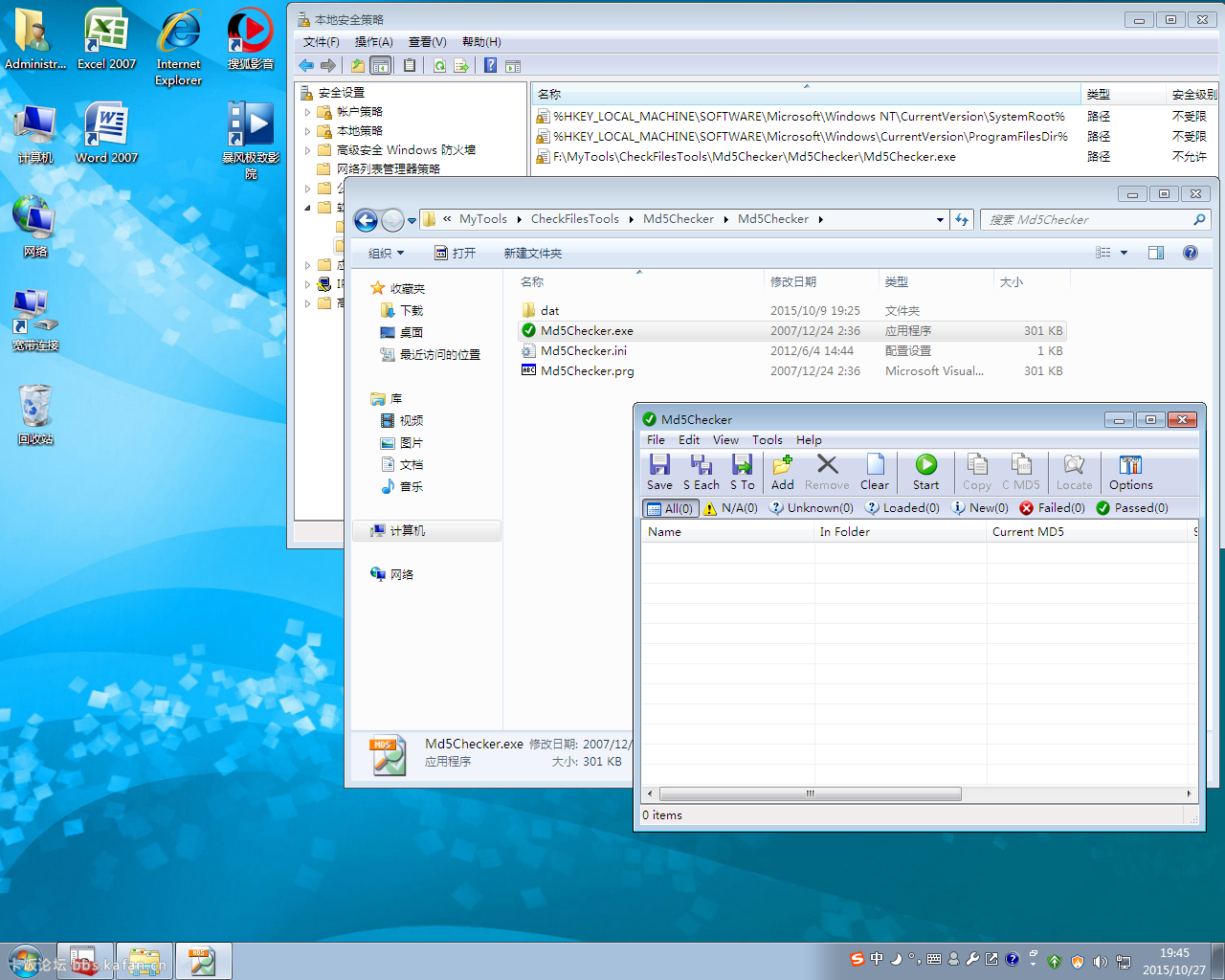Expand the 帐户策略 tree node
1225x980 pixels.
(x=308, y=112)
